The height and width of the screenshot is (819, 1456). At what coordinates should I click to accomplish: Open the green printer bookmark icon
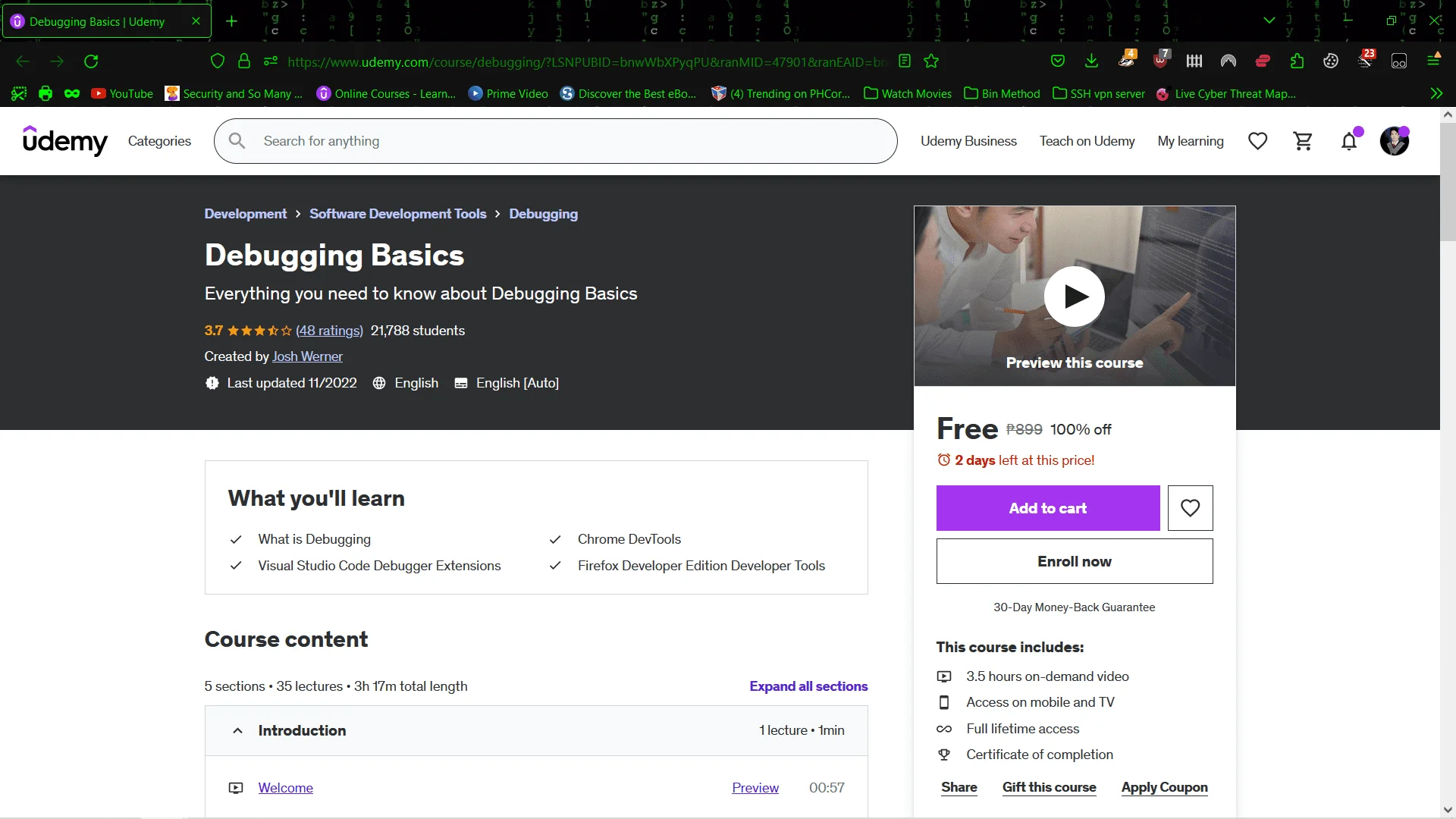coord(45,94)
